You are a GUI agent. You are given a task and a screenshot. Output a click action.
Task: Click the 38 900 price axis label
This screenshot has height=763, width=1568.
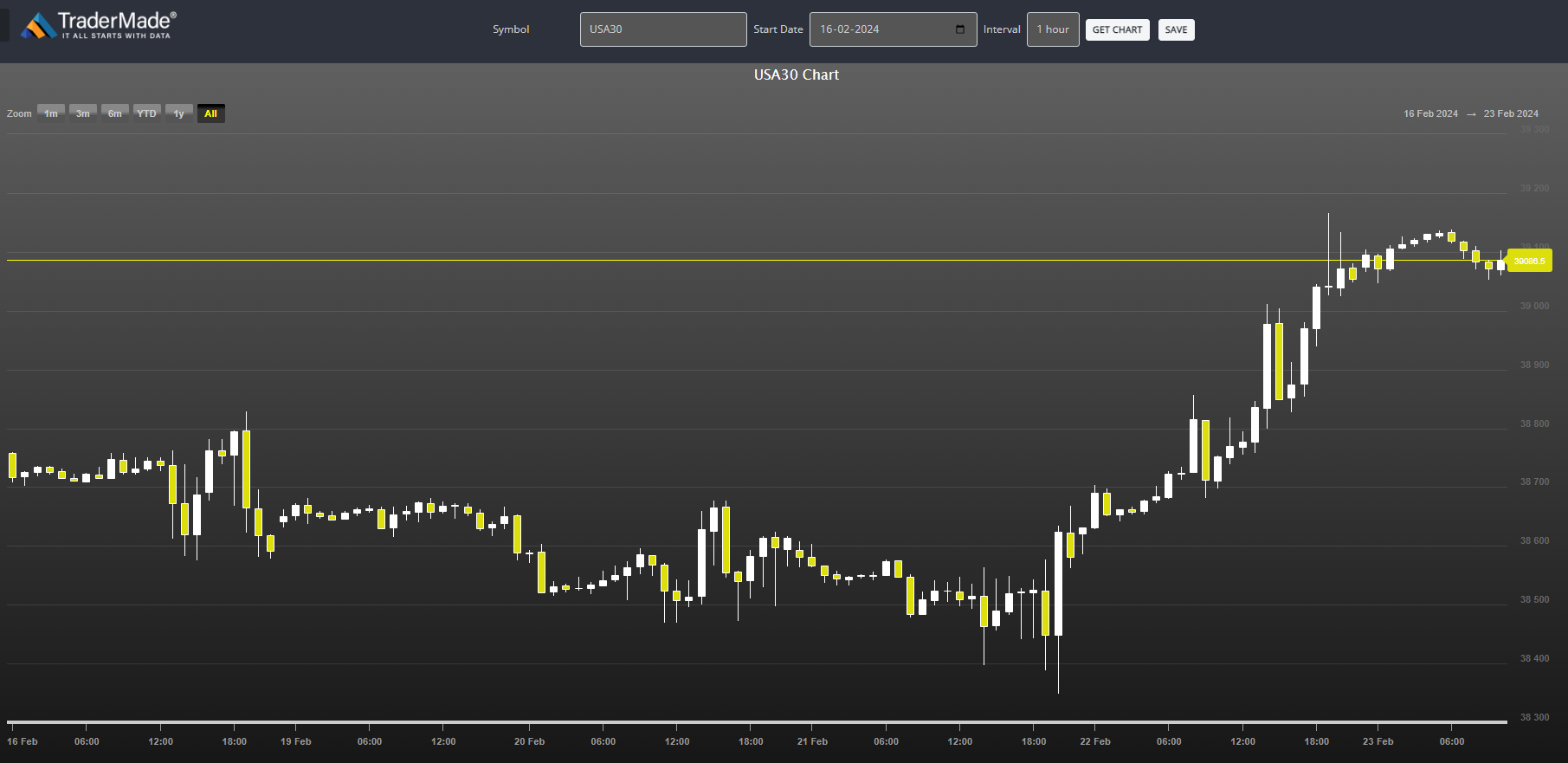coord(1535,365)
